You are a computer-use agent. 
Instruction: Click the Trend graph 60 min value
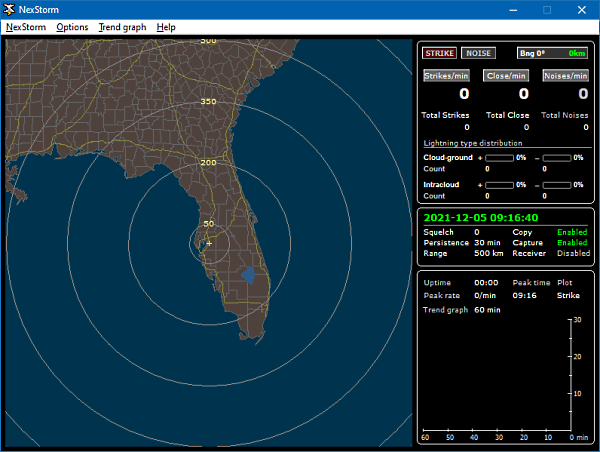click(487, 310)
